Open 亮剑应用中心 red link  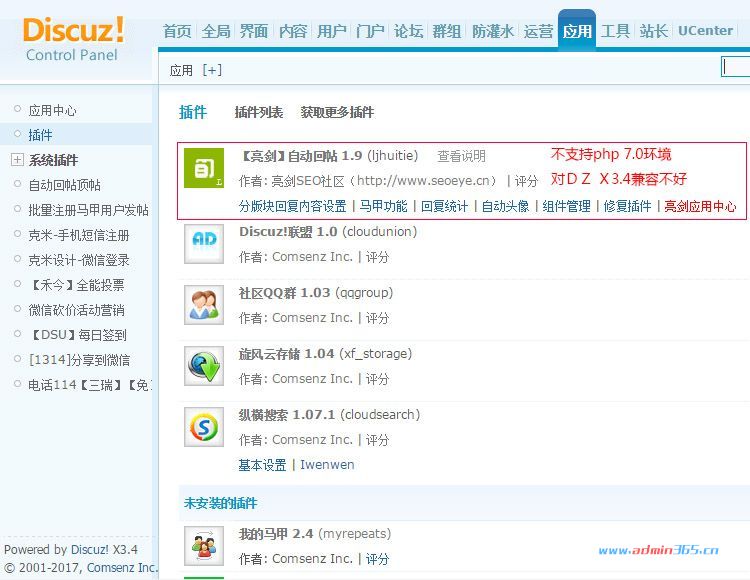click(x=700, y=206)
